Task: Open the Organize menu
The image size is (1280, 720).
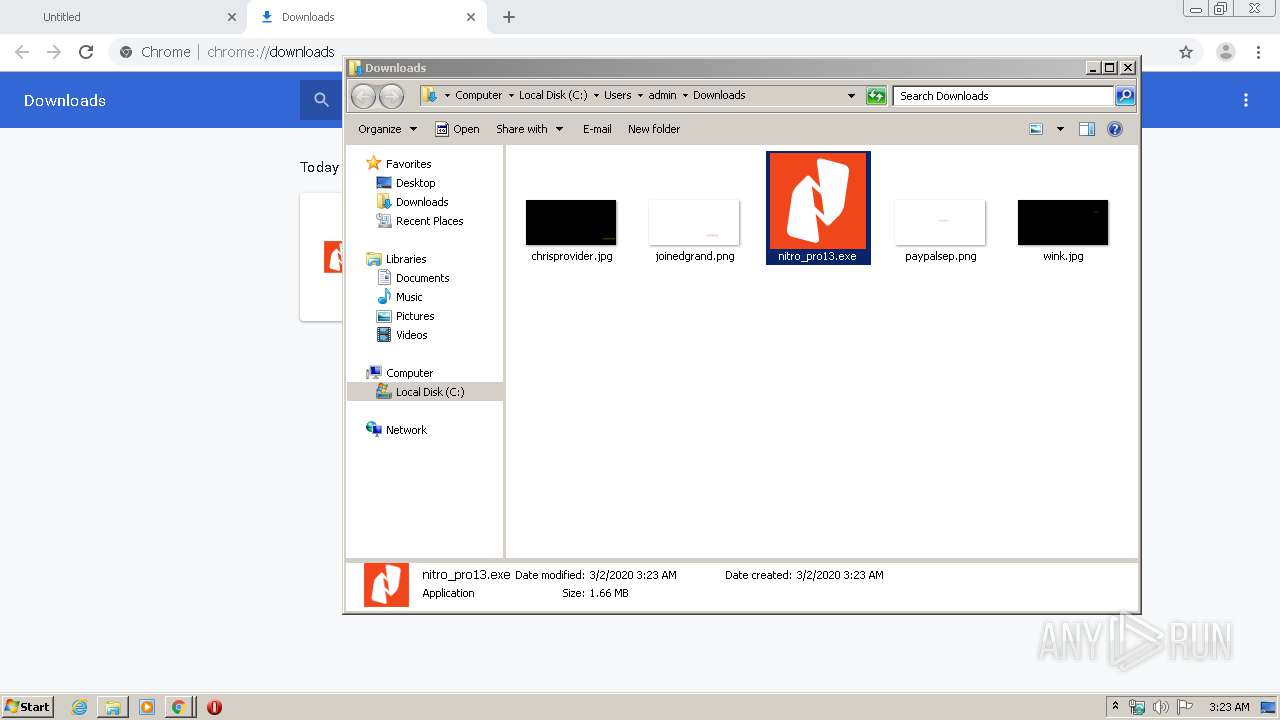Action: 387,129
